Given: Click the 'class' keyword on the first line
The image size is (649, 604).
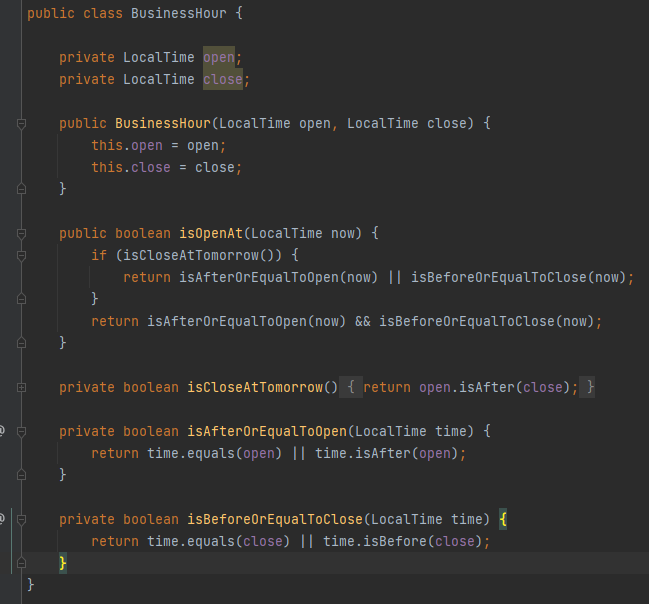Looking at the screenshot, I should (103, 13).
